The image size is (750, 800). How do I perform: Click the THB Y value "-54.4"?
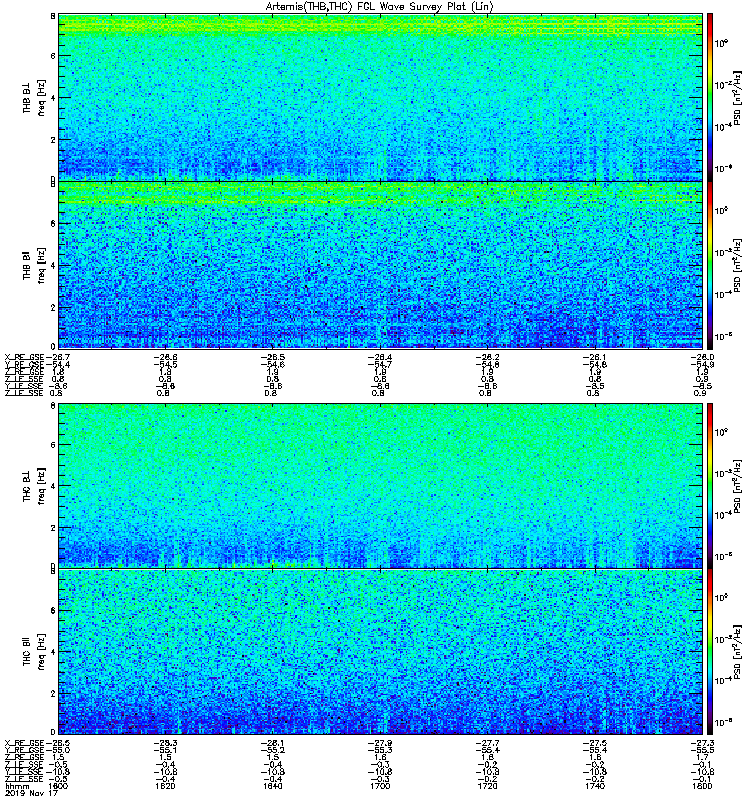click(57, 365)
